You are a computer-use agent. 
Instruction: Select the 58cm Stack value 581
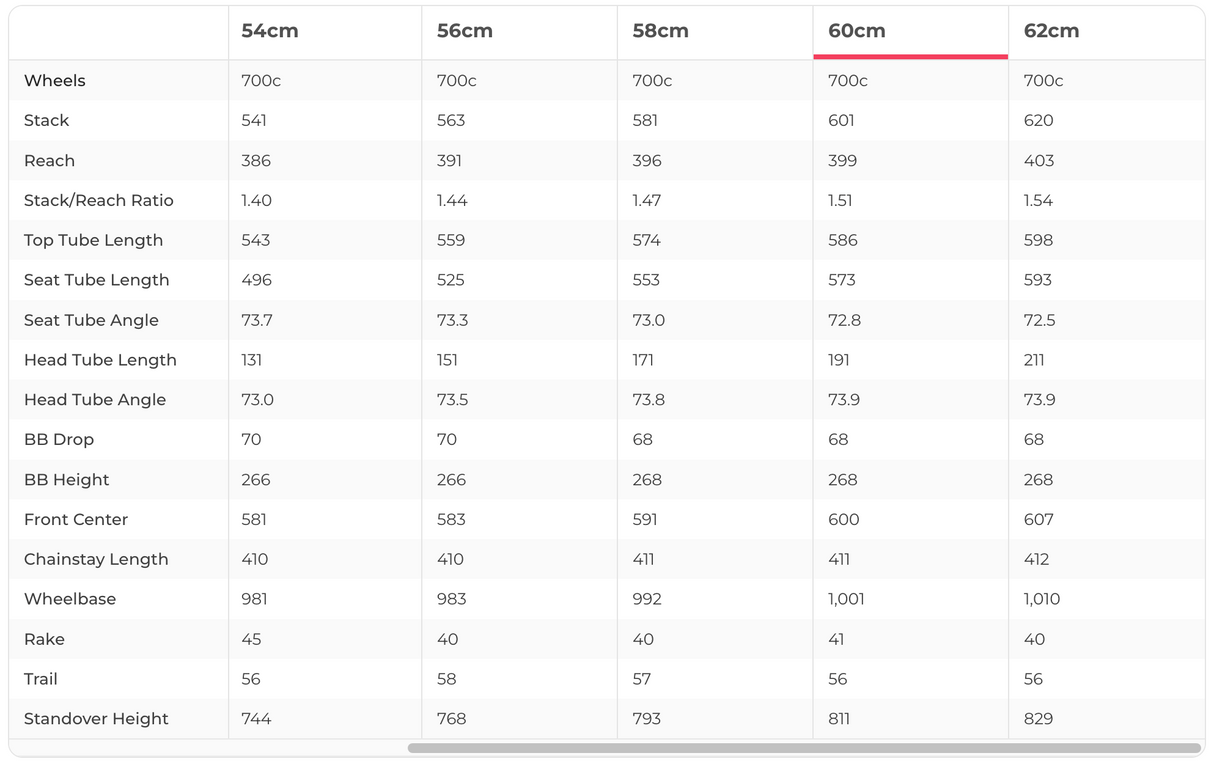(x=646, y=120)
